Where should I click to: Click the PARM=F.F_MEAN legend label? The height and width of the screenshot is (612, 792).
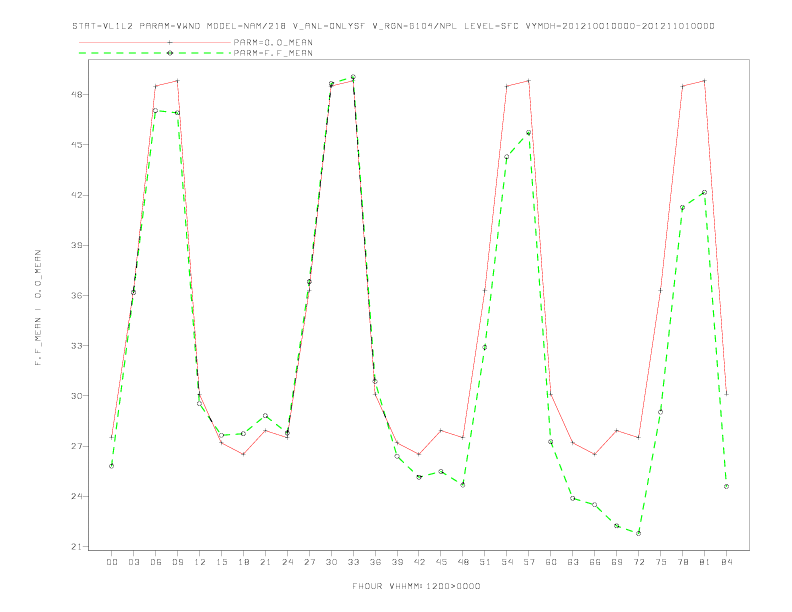[x=273, y=53]
